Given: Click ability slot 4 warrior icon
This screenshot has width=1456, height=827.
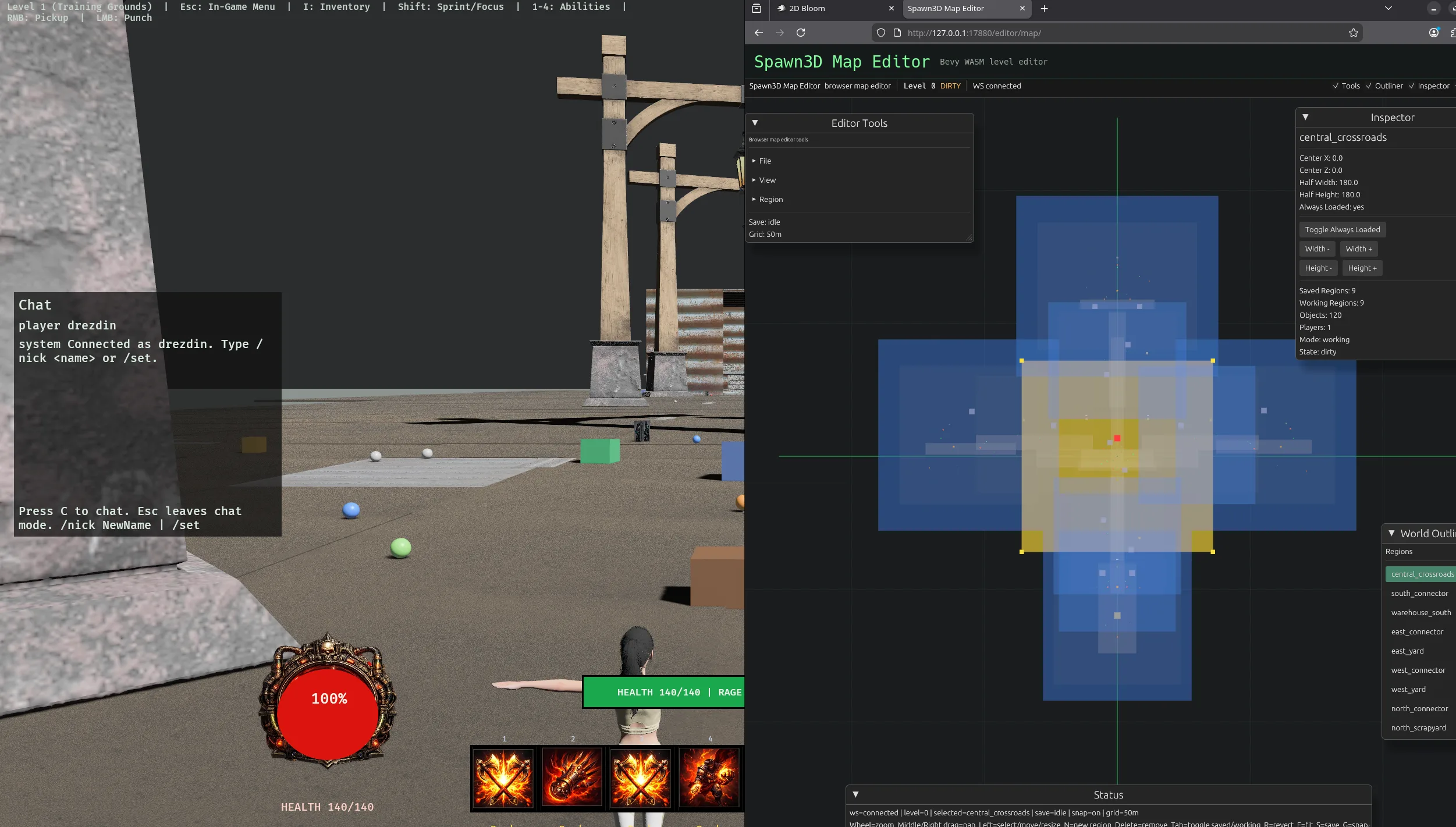Looking at the screenshot, I should point(709,778).
